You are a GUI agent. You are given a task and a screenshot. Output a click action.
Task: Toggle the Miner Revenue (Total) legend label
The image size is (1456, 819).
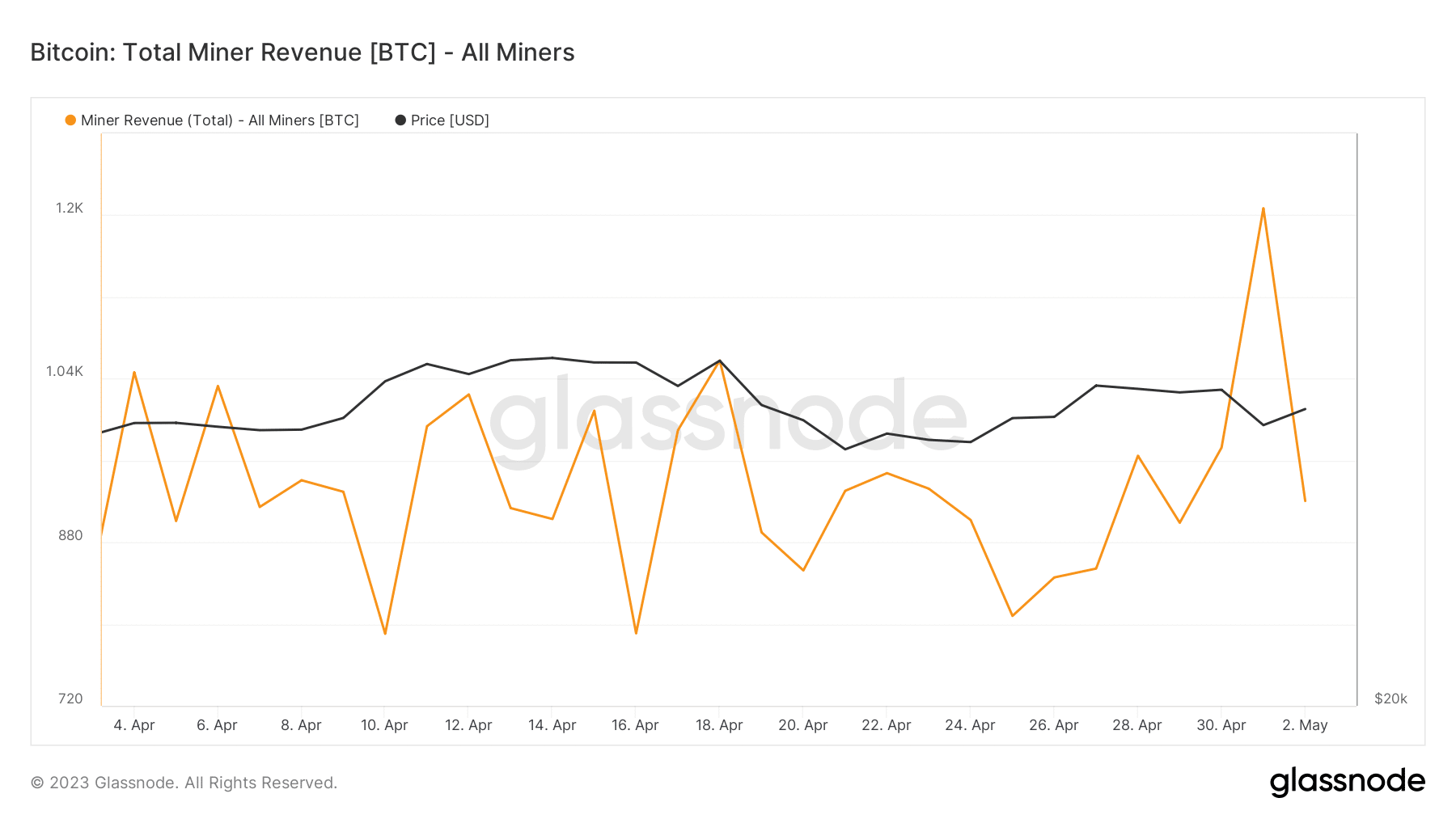(220, 120)
